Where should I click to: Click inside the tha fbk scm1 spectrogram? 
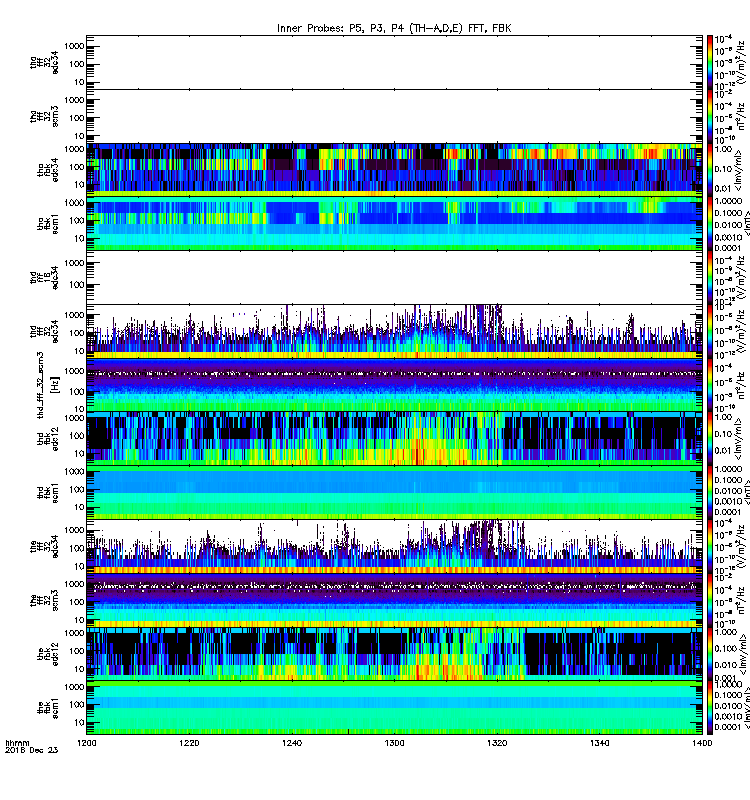pos(394,224)
